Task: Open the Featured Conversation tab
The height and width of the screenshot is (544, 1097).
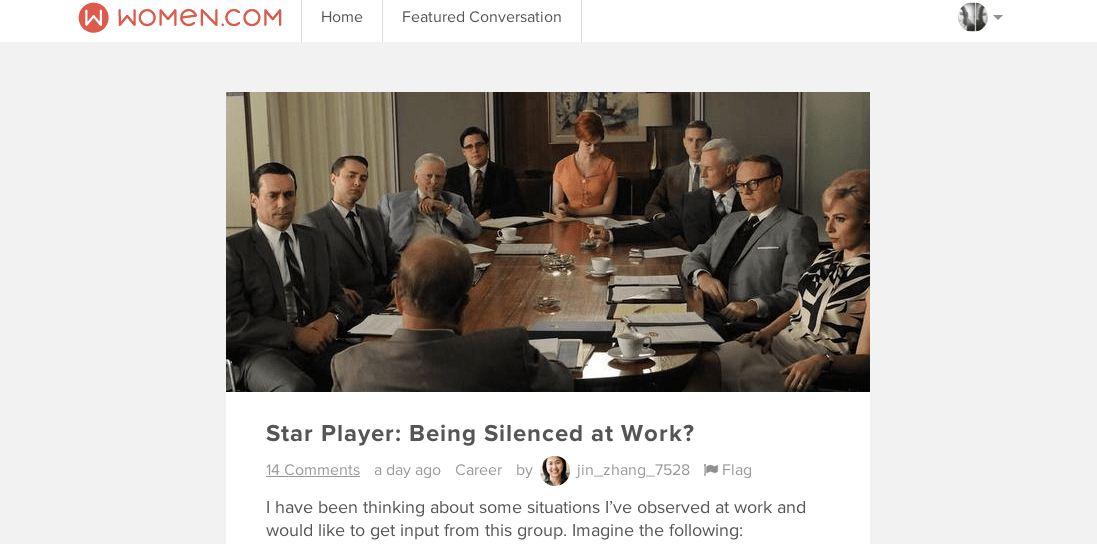Action: [x=481, y=17]
